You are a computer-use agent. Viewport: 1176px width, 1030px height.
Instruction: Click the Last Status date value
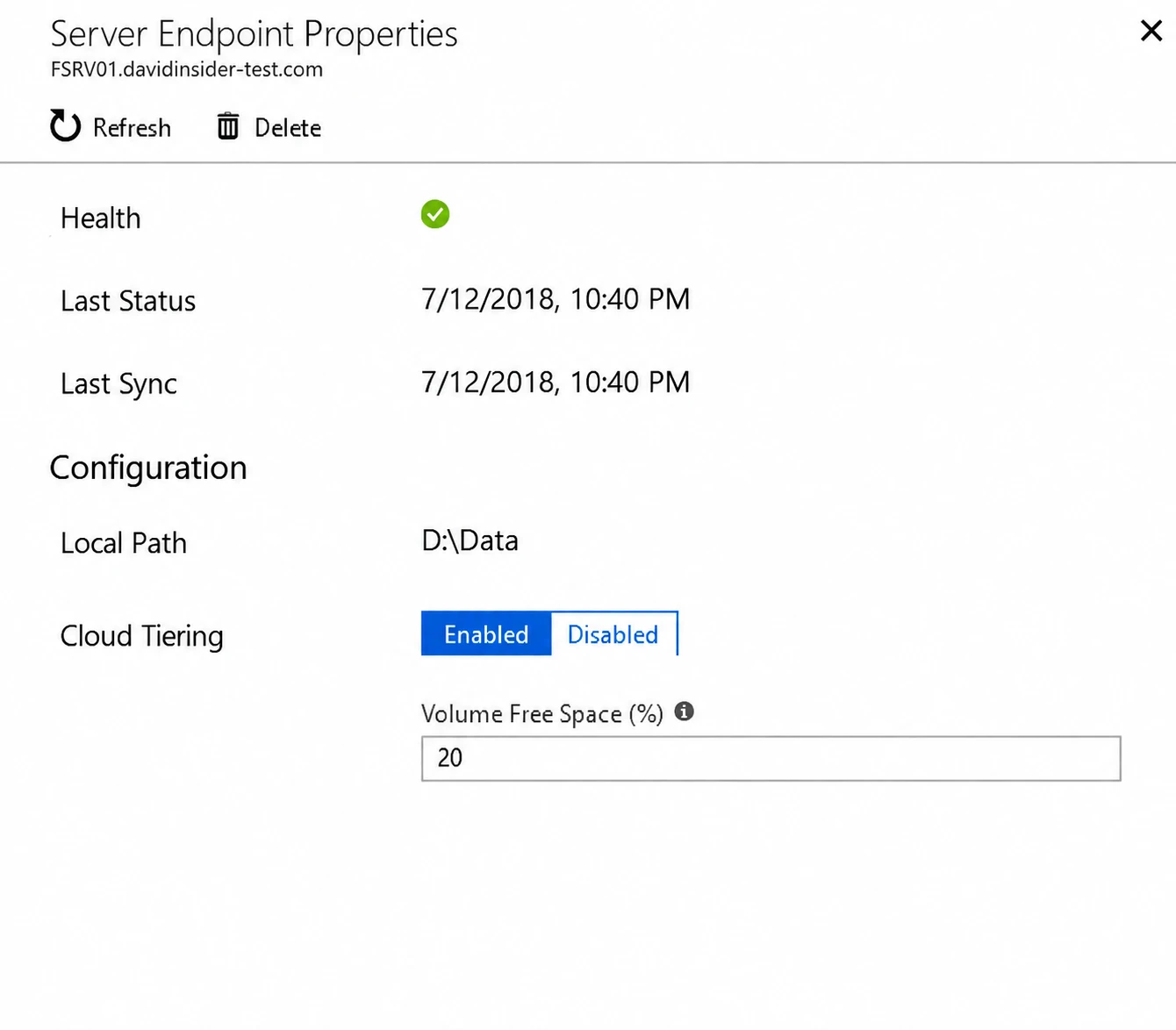[x=556, y=299]
